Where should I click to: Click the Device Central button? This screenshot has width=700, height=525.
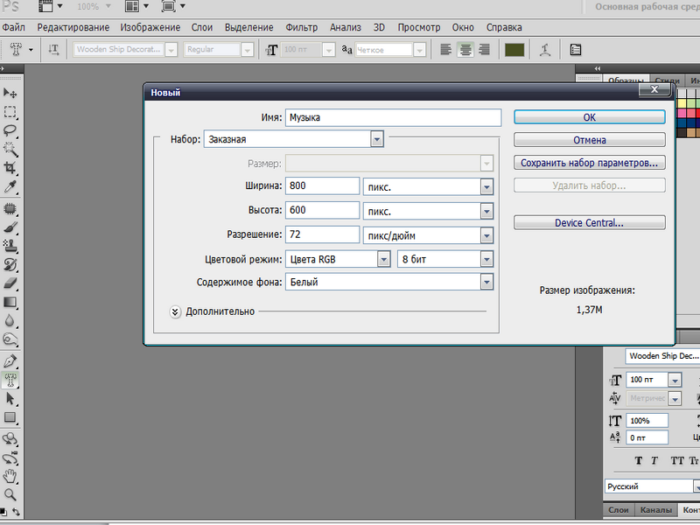(x=589, y=223)
